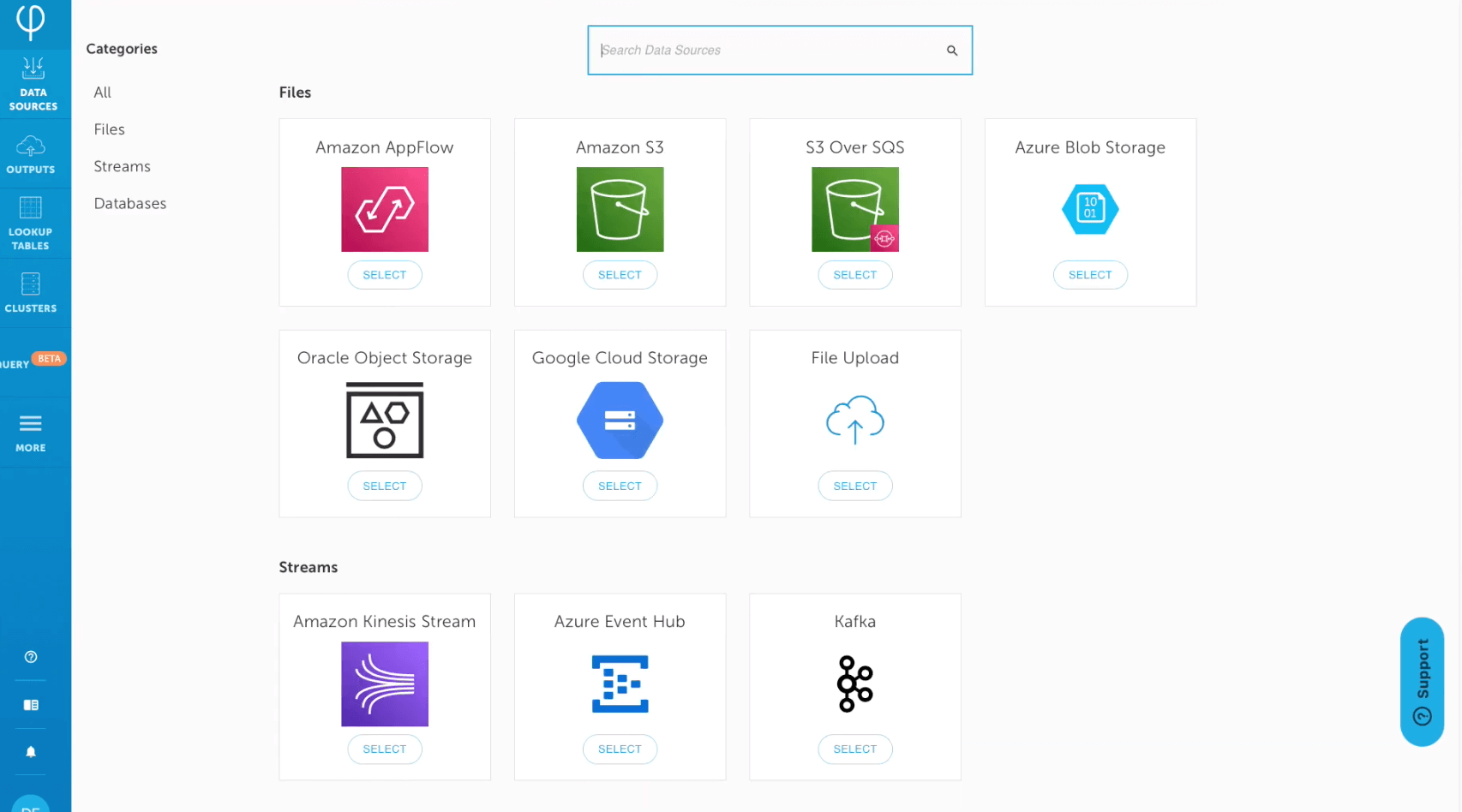
Task: Go to Outputs in the sidebar
Action: pyautogui.click(x=31, y=154)
